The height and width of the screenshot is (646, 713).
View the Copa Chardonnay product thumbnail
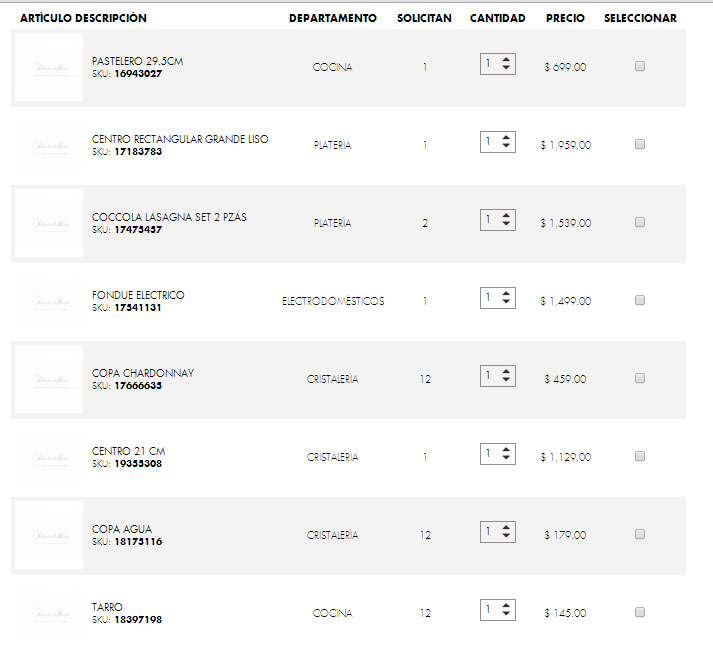click(48, 379)
